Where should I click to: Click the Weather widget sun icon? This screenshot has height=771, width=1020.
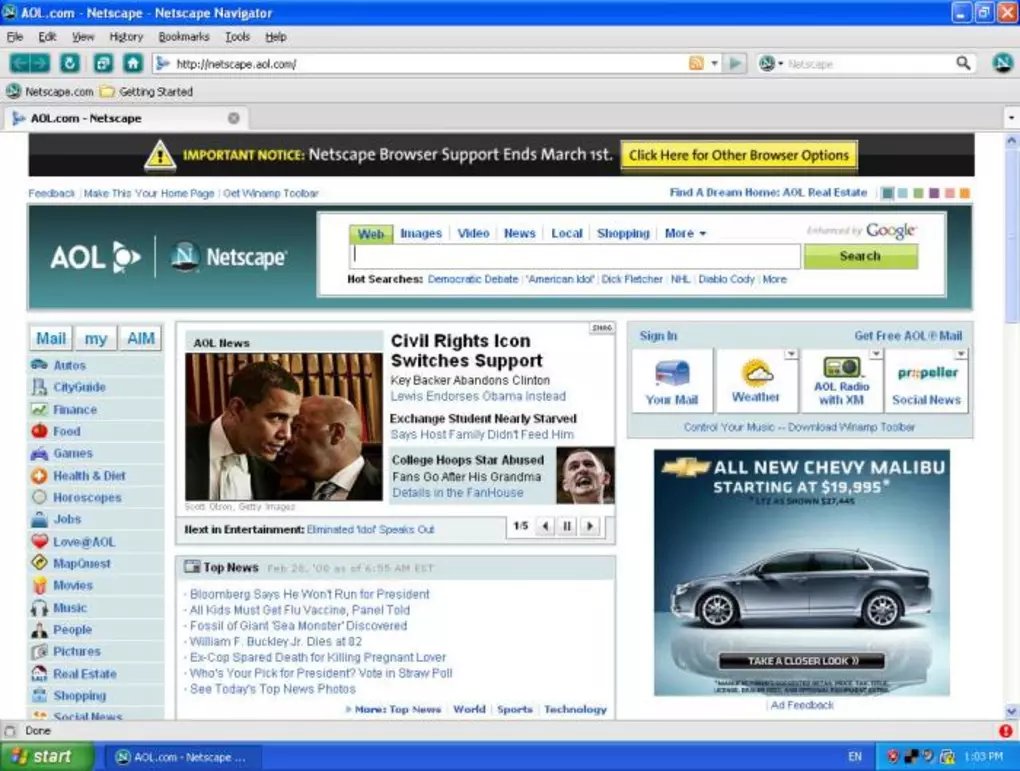755,372
